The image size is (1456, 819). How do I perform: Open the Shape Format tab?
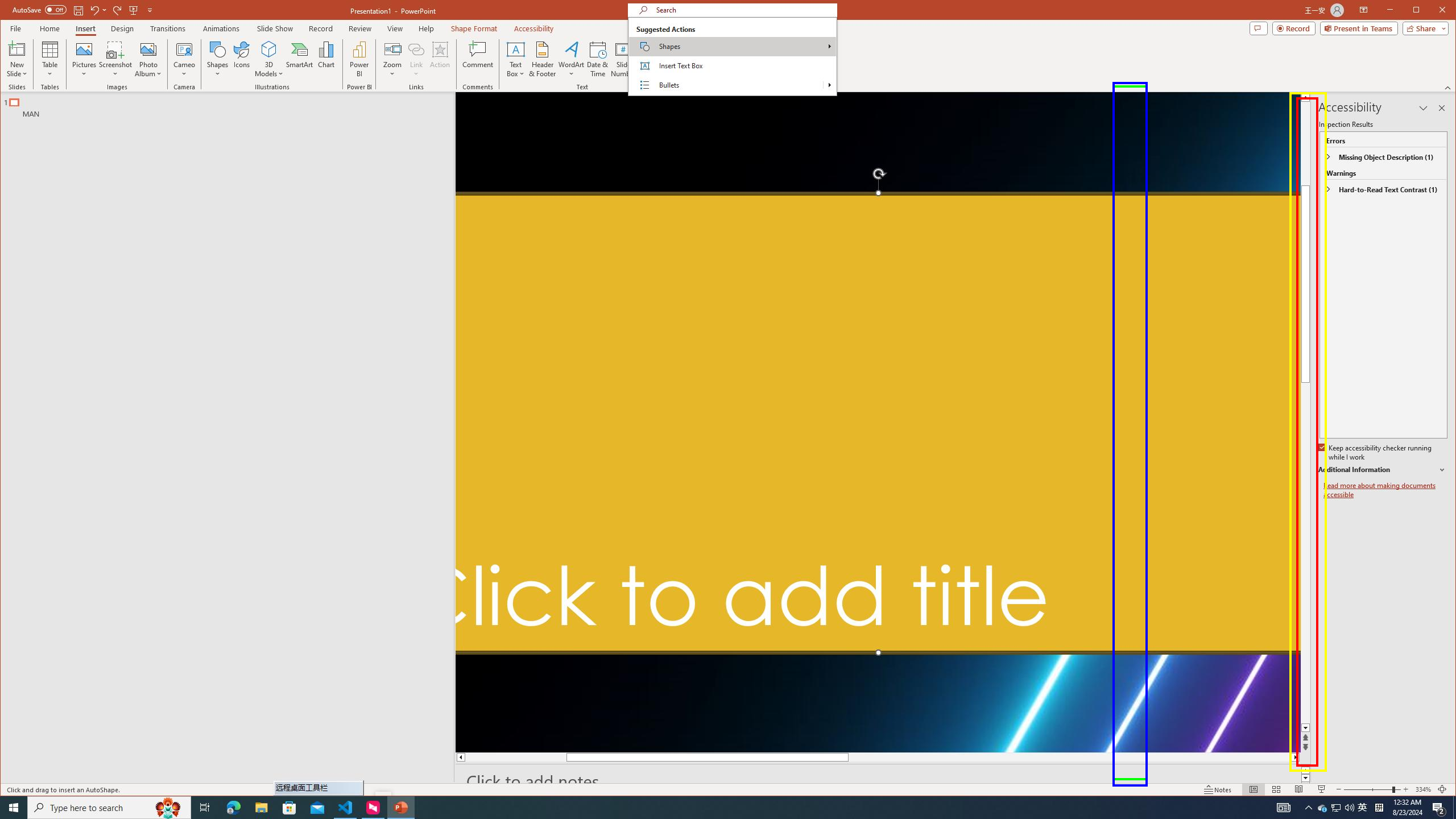[474, 28]
